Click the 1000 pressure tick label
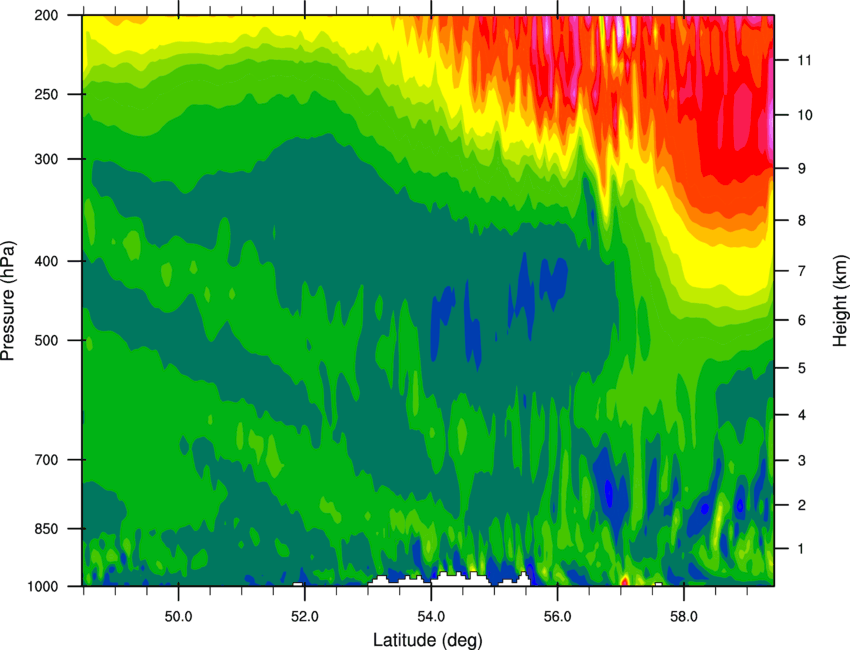 [x=42, y=587]
